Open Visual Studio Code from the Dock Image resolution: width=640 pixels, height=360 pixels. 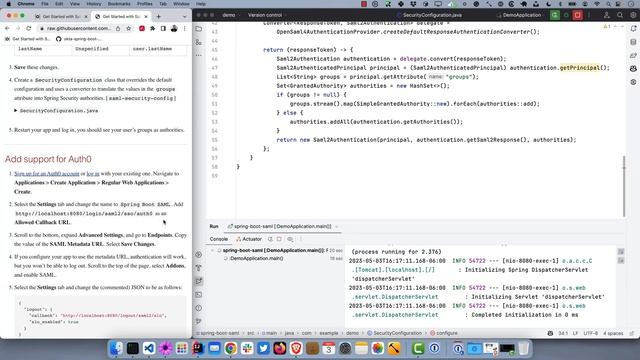point(149,348)
